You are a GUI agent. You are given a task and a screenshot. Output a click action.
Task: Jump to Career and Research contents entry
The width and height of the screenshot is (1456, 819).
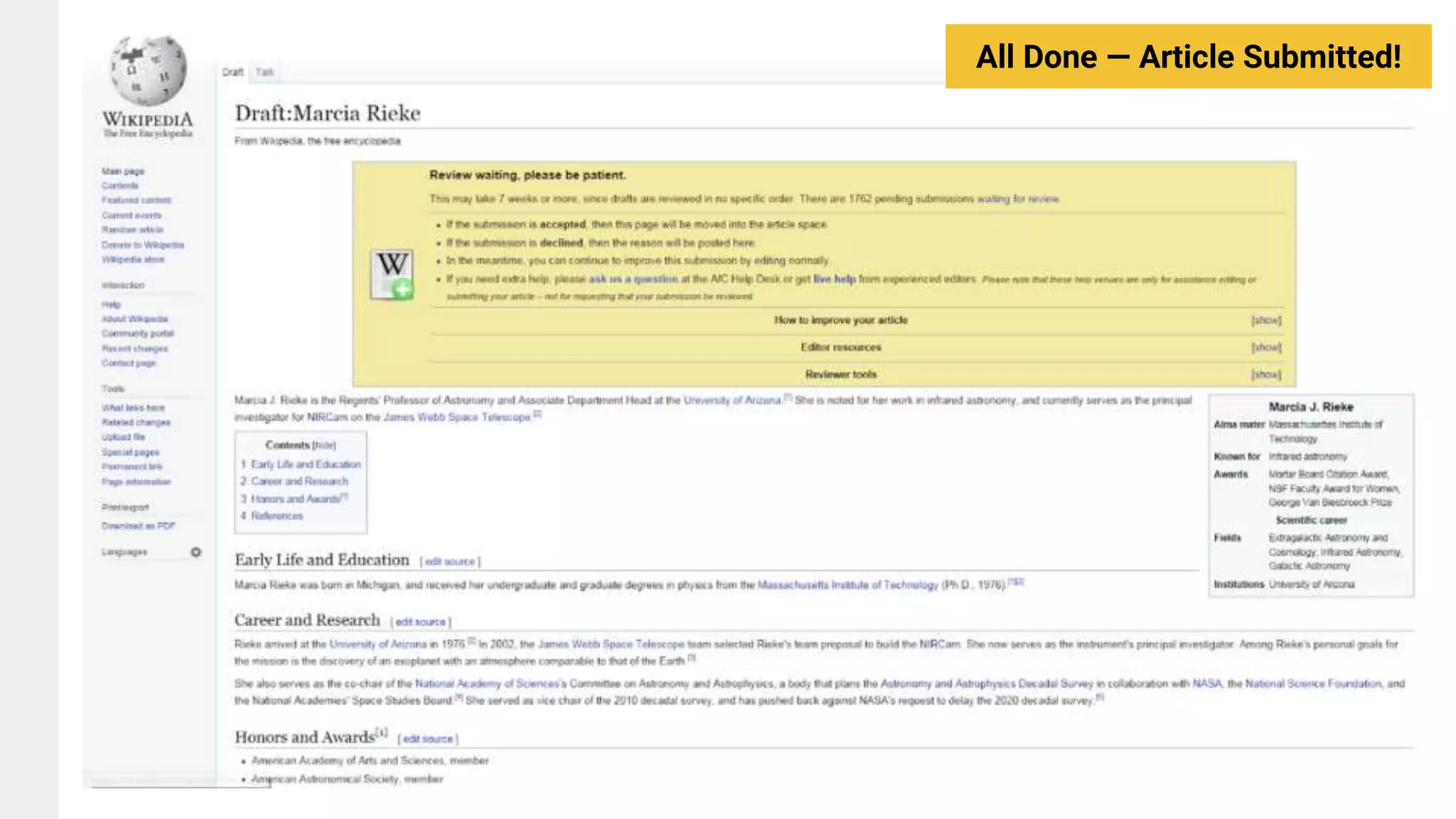299,481
